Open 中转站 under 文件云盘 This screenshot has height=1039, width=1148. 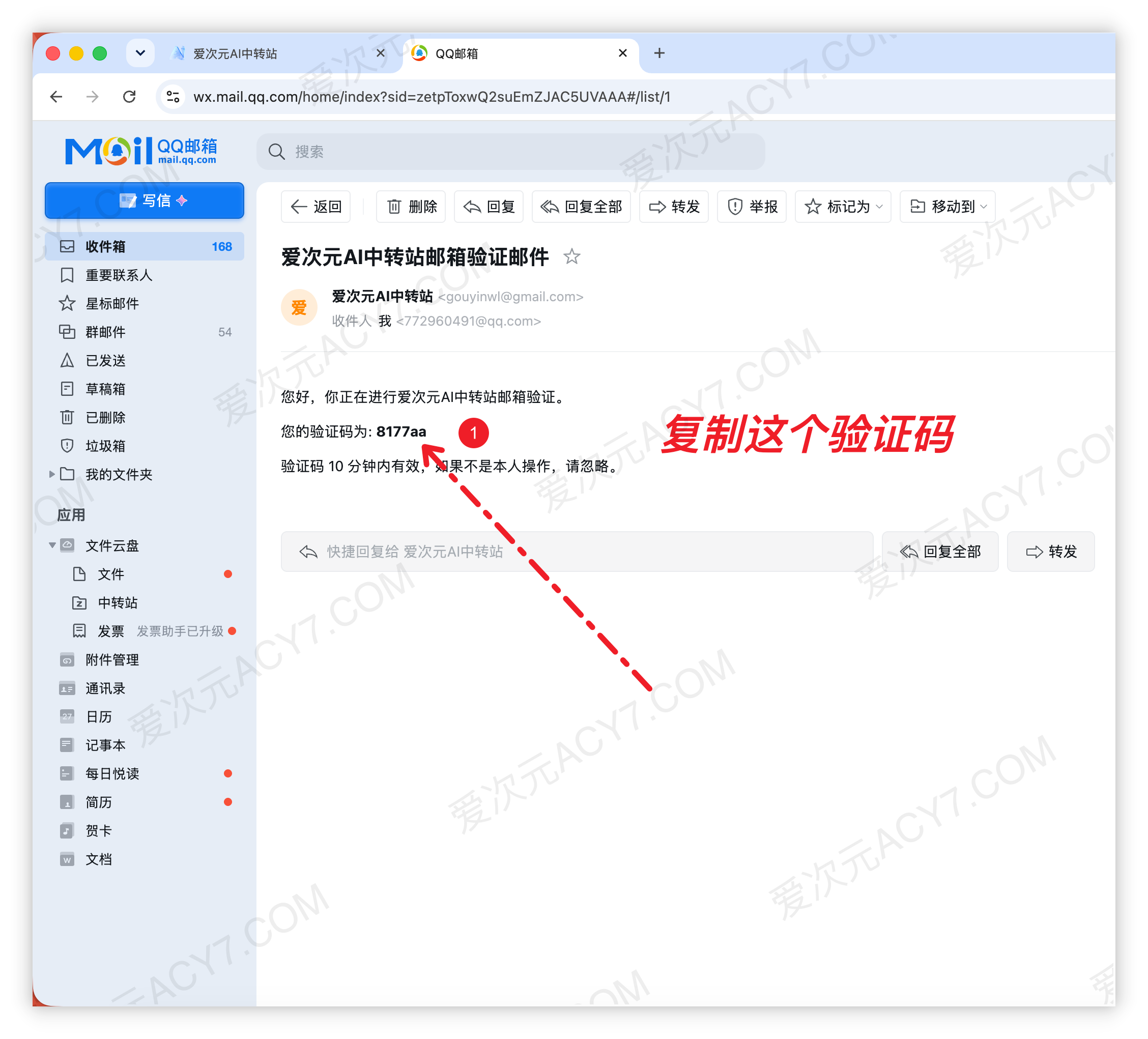pos(145,602)
